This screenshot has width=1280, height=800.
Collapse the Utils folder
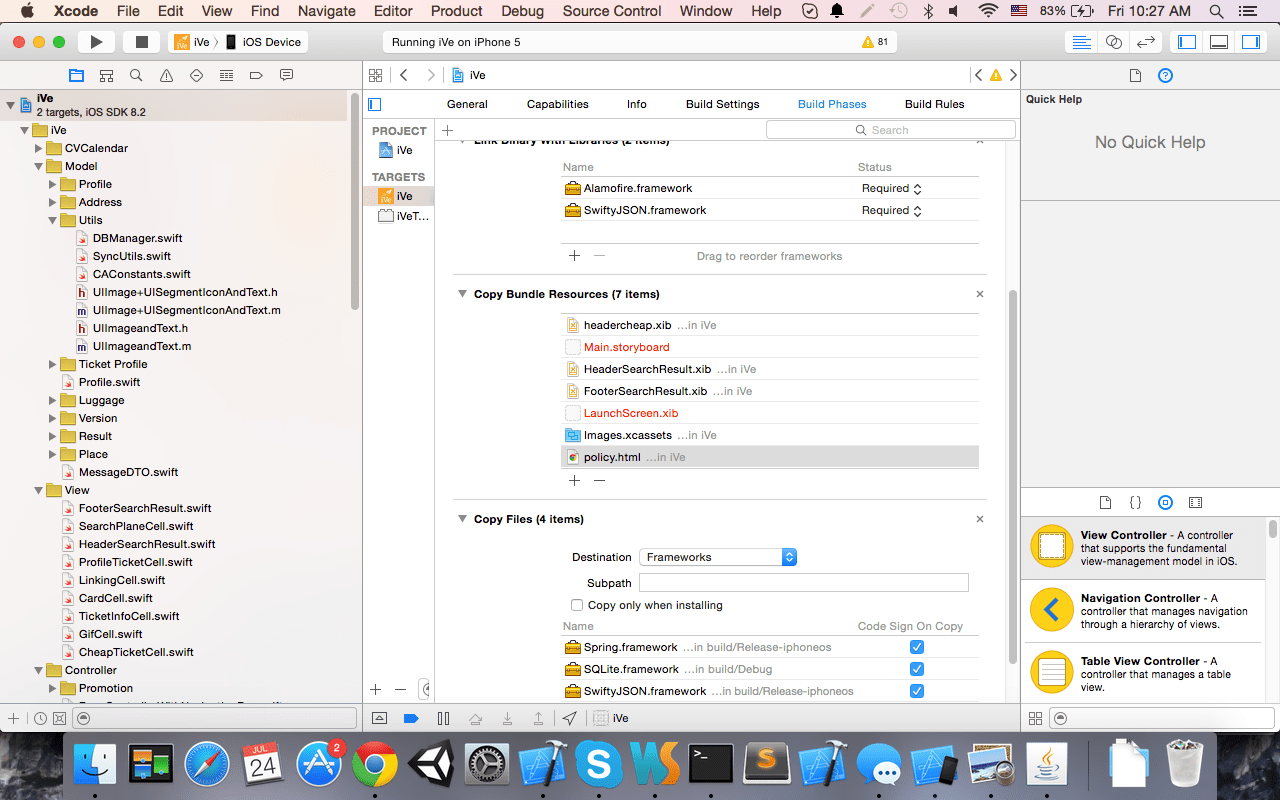pyautogui.click(x=53, y=220)
